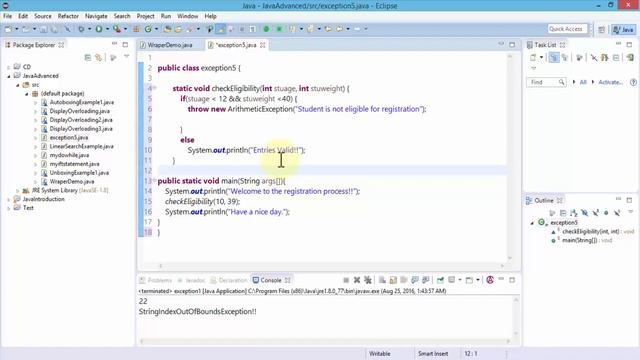640x360 pixels.
Task: Switch to the Declaration tab
Action: click(229, 280)
